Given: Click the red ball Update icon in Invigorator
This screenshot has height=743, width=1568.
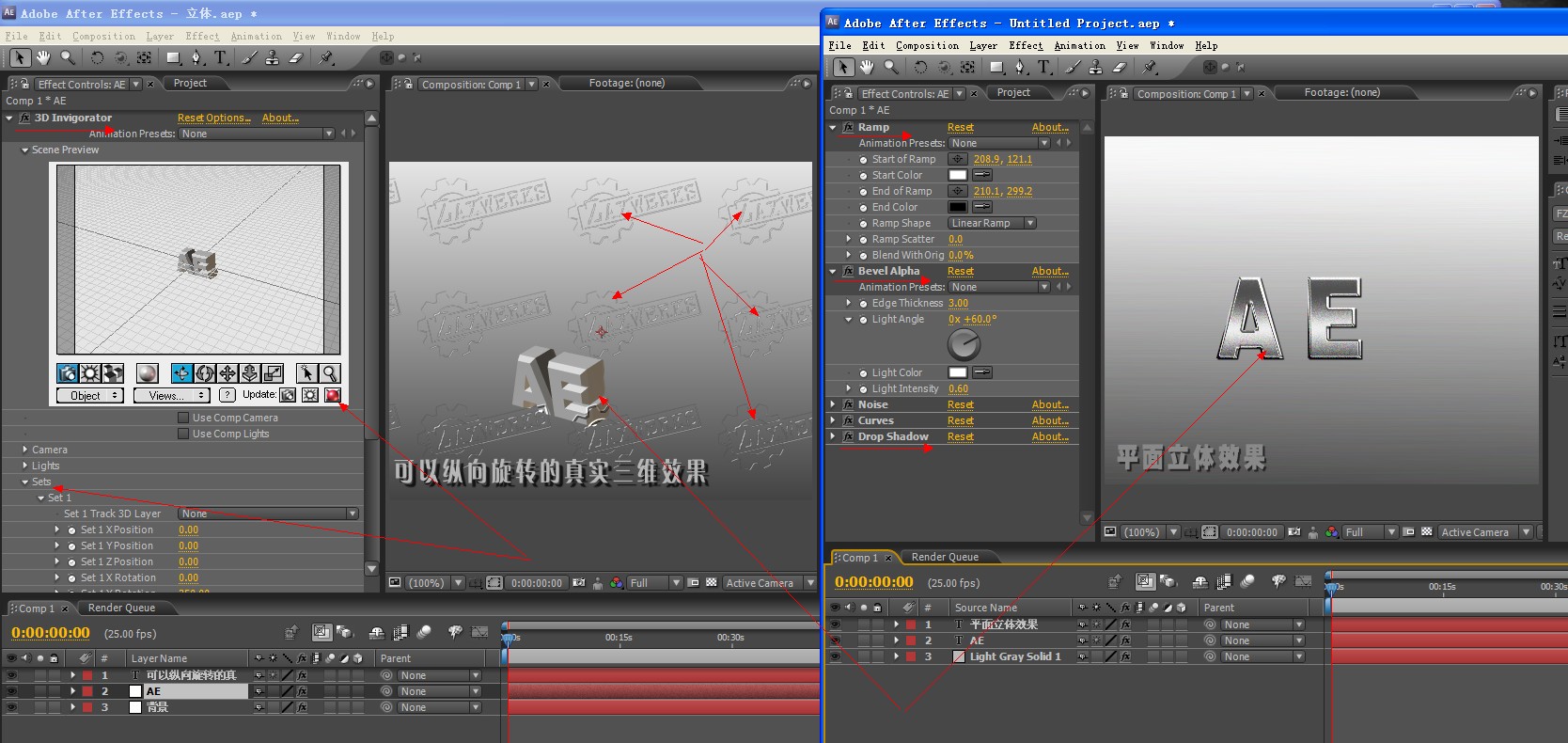Looking at the screenshot, I should [333, 395].
